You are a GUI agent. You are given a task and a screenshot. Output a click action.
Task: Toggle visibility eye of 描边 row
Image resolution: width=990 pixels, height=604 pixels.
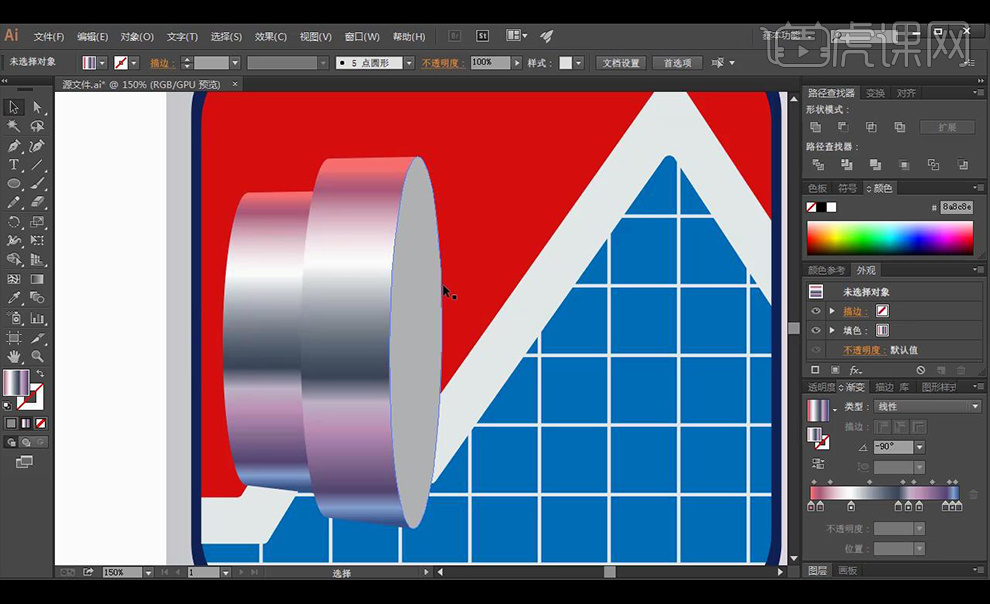point(816,311)
